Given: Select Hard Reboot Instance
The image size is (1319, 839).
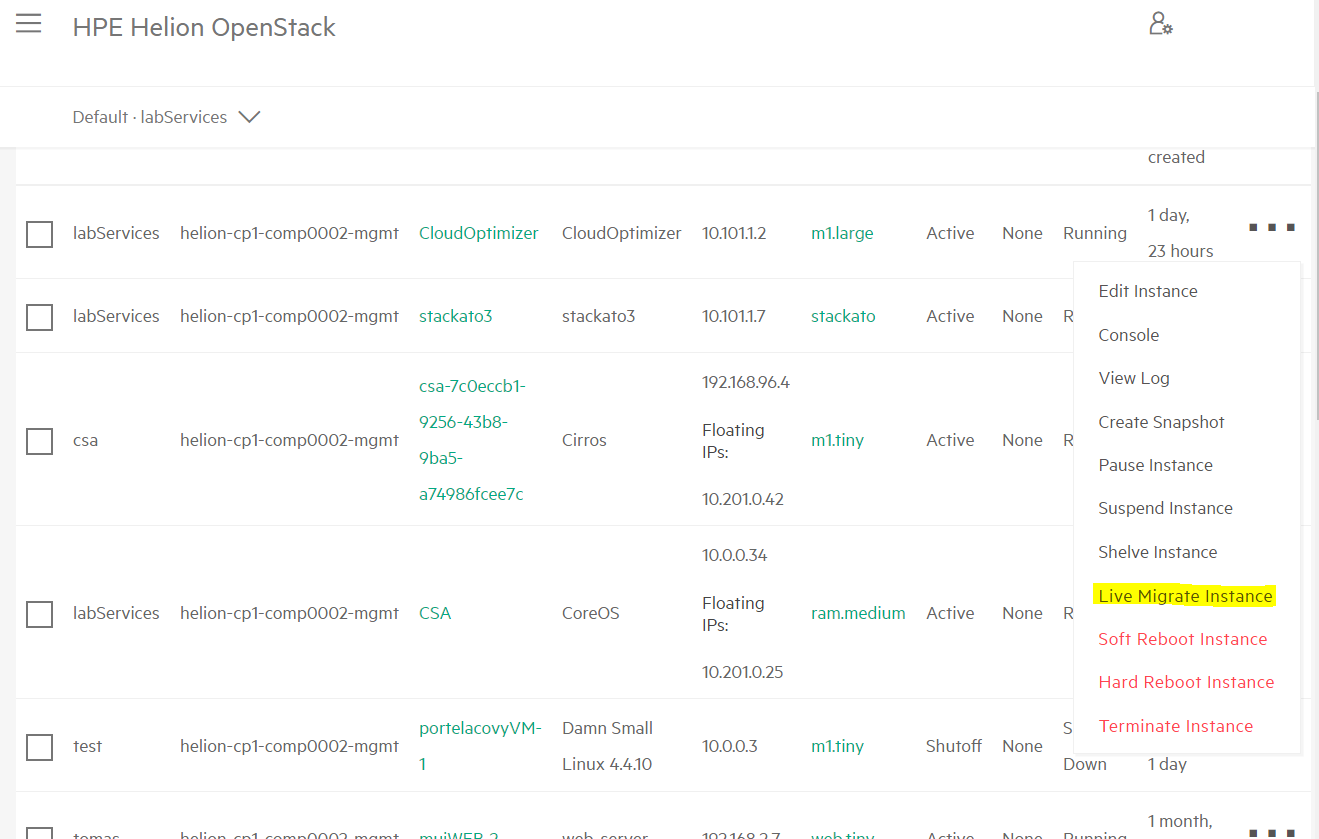Looking at the screenshot, I should coord(1186,682).
